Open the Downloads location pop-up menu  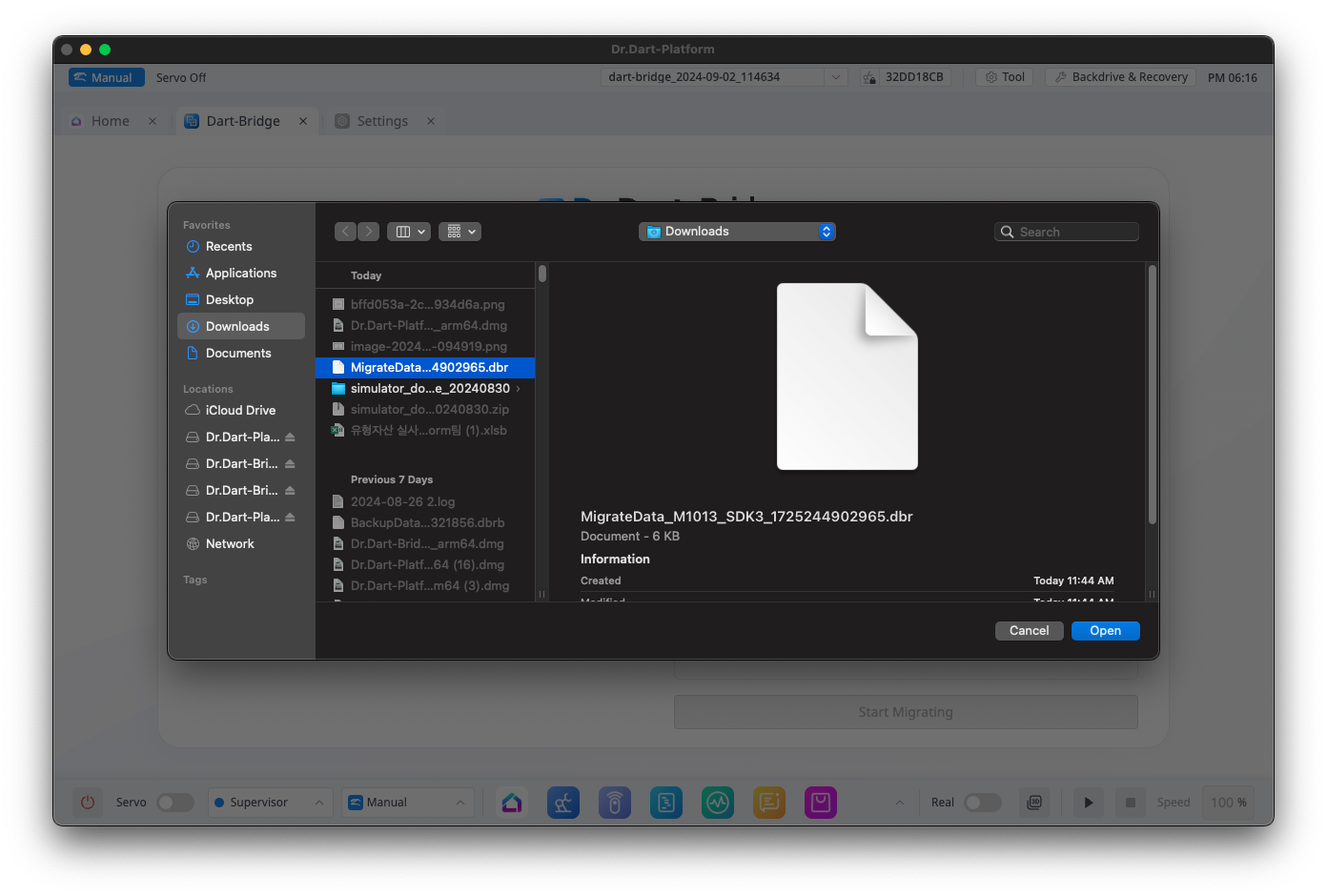coord(737,232)
